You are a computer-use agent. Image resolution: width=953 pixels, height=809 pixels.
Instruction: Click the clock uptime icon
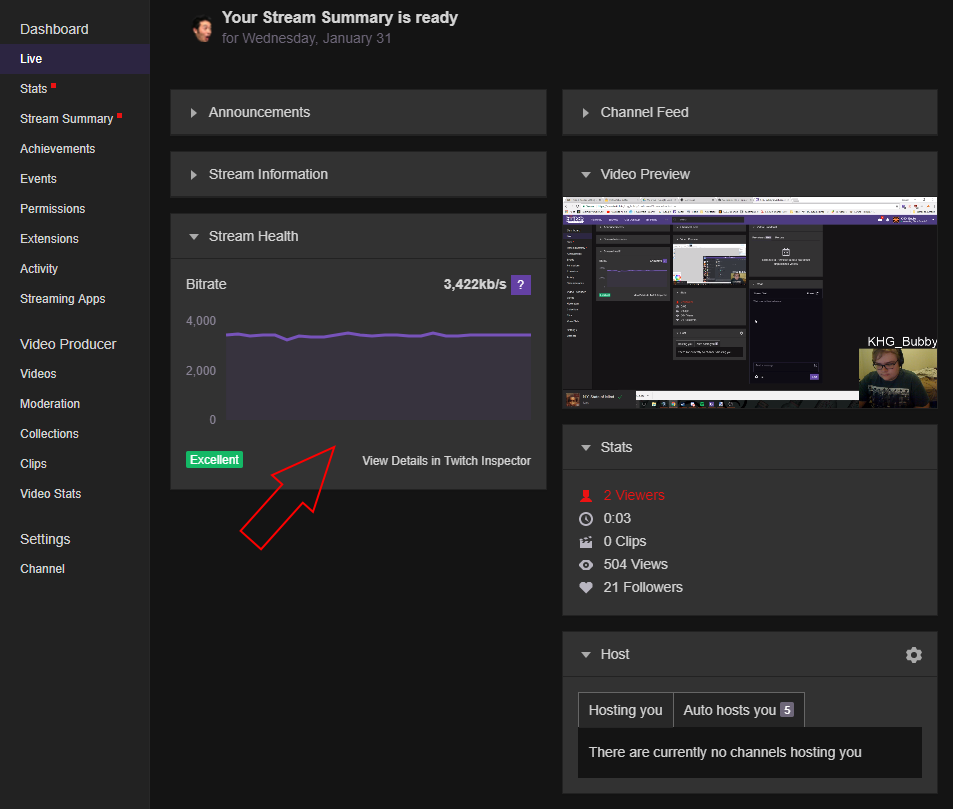pos(586,518)
